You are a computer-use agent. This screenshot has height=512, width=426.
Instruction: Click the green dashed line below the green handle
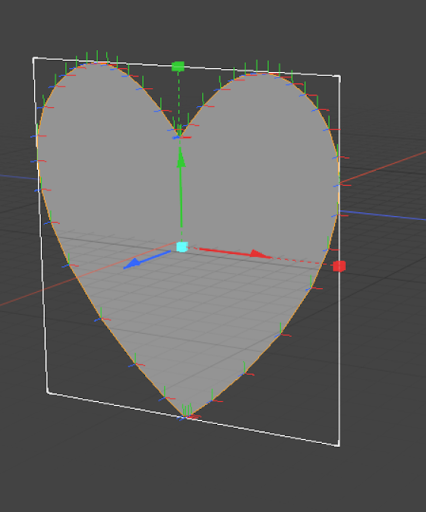point(179,100)
